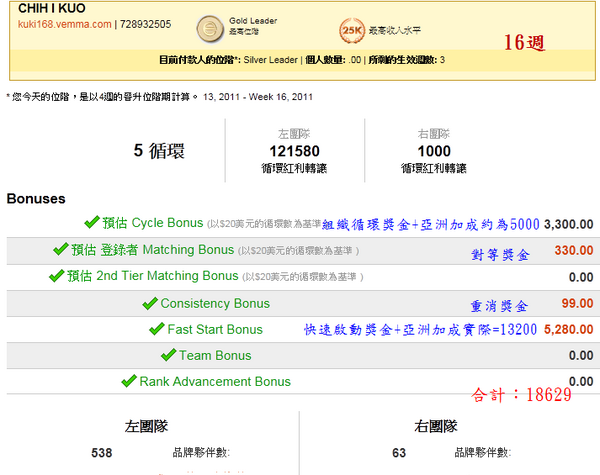Select the 330.00 Matching Bonus amount
Viewport: 600px width, 475px height.
(574, 250)
